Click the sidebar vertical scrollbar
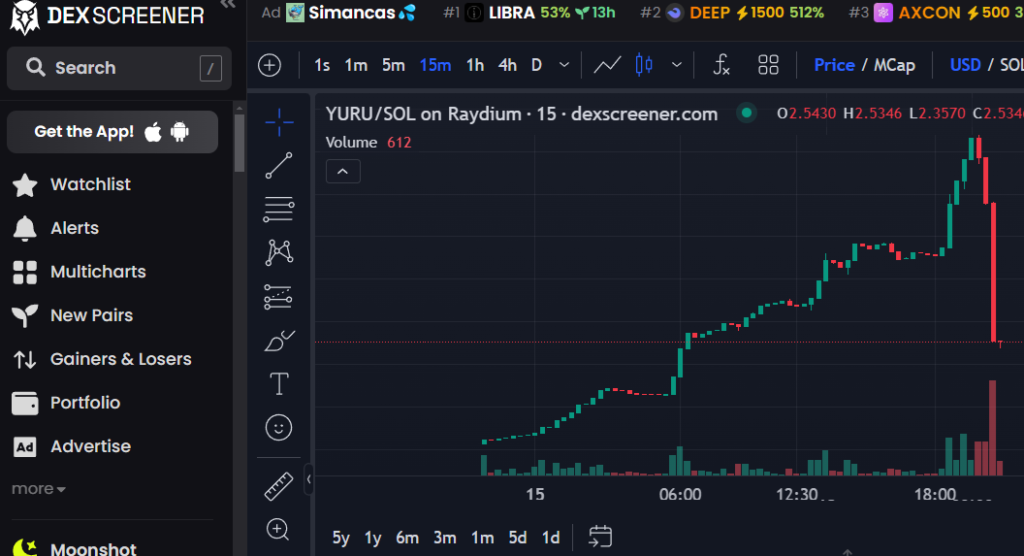Viewport: 1024px width, 556px height. tap(239, 144)
